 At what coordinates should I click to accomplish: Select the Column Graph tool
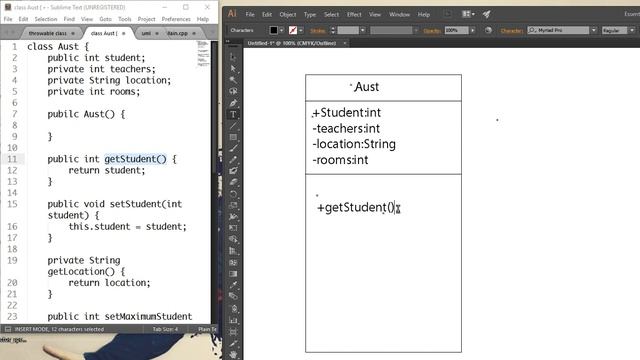click(233, 320)
